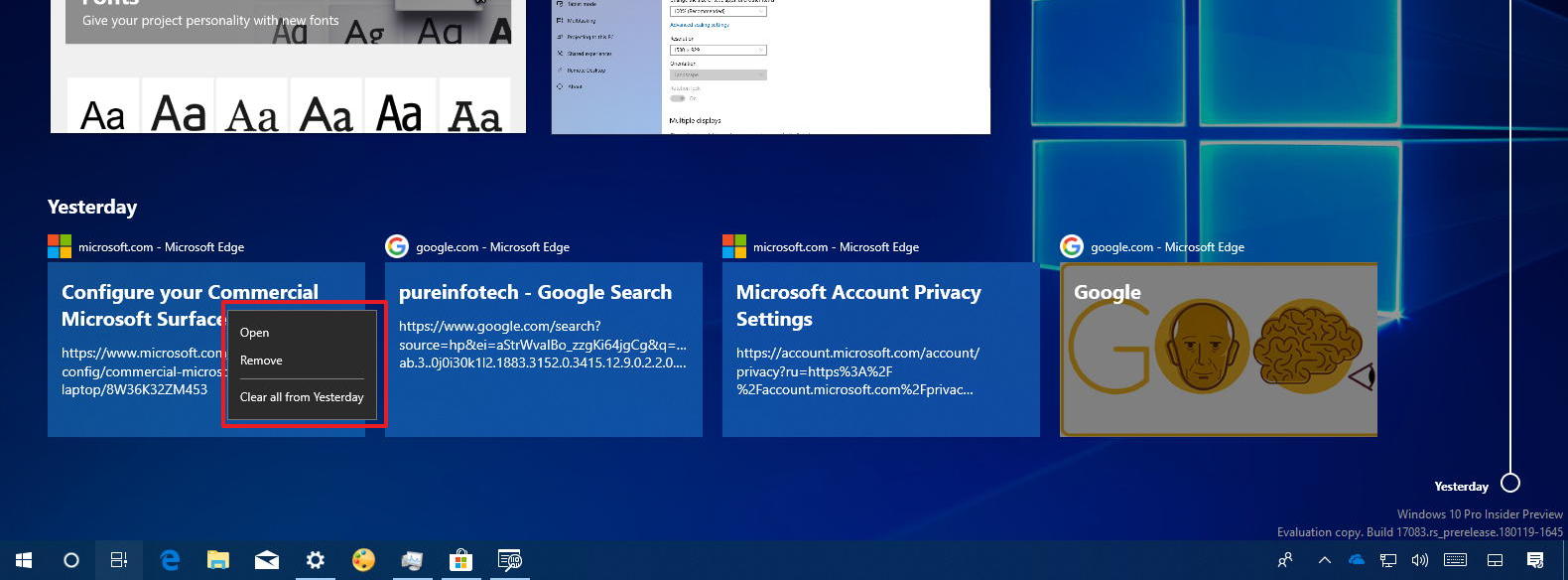Viewport: 1568px width, 580px height.
Task: Open the Paint palette taskbar icon
Action: tap(363, 560)
